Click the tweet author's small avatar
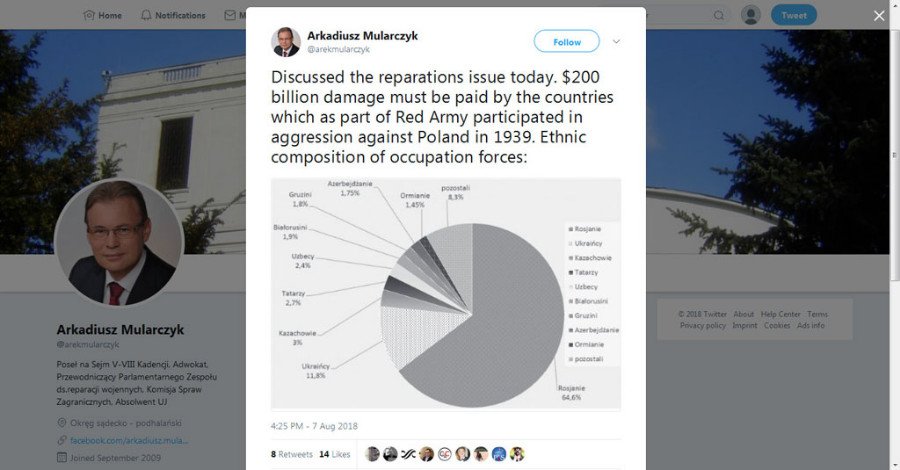The height and width of the screenshot is (470, 900). pos(286,42)
